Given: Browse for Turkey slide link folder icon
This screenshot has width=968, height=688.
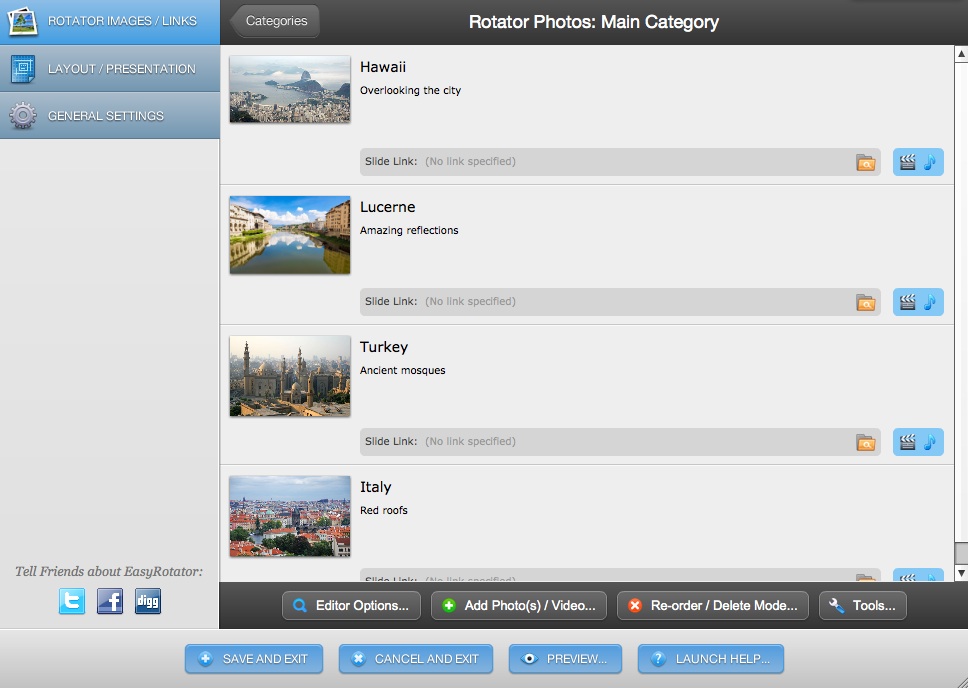Looking at the screenshot, I should click(866, 443).
